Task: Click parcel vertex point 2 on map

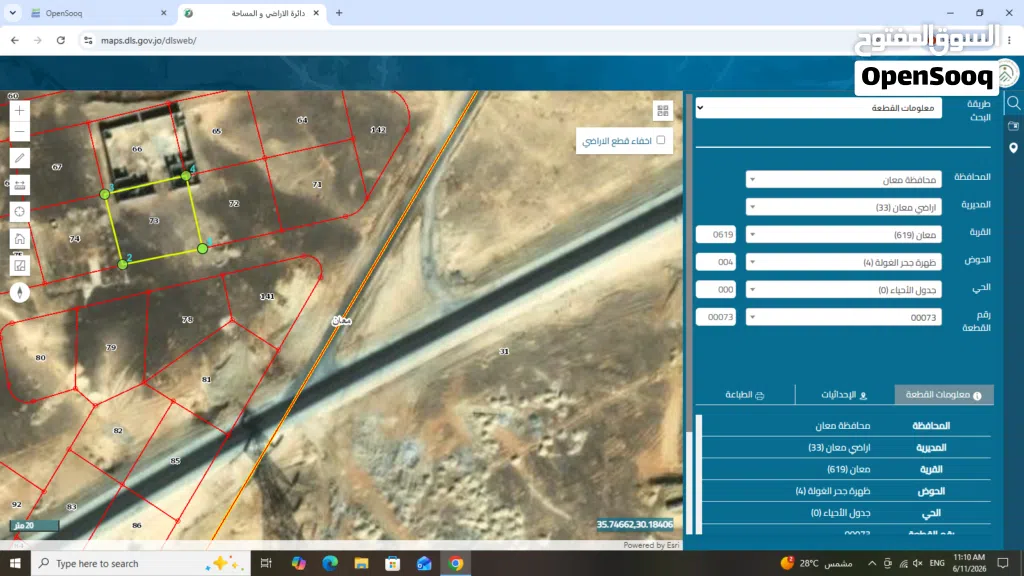Action: tap(123, 264)
